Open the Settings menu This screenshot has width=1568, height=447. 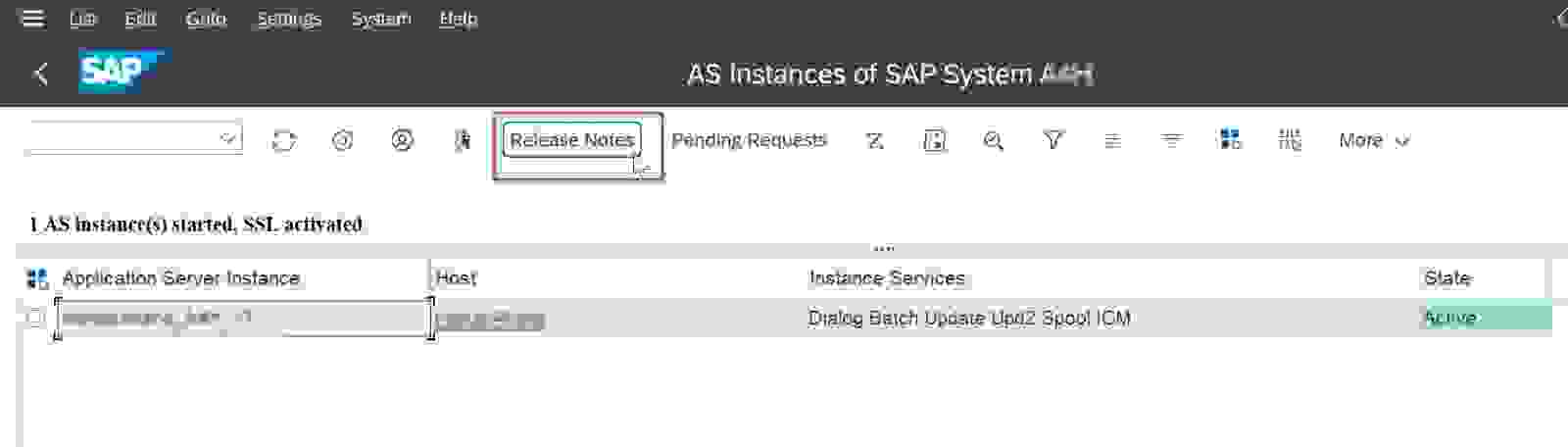pos(289,19)
